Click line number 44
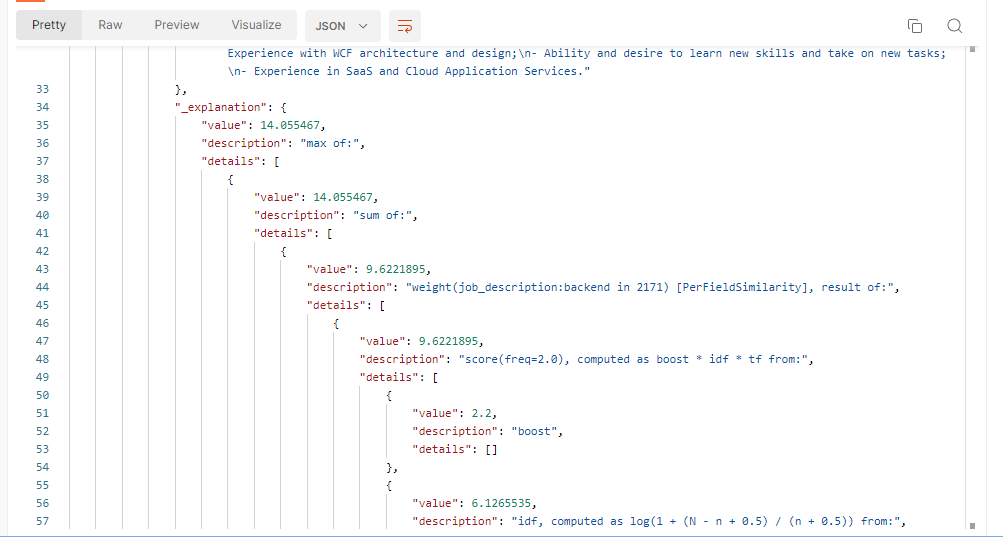1003x539 pixels. tap(42, 287)
